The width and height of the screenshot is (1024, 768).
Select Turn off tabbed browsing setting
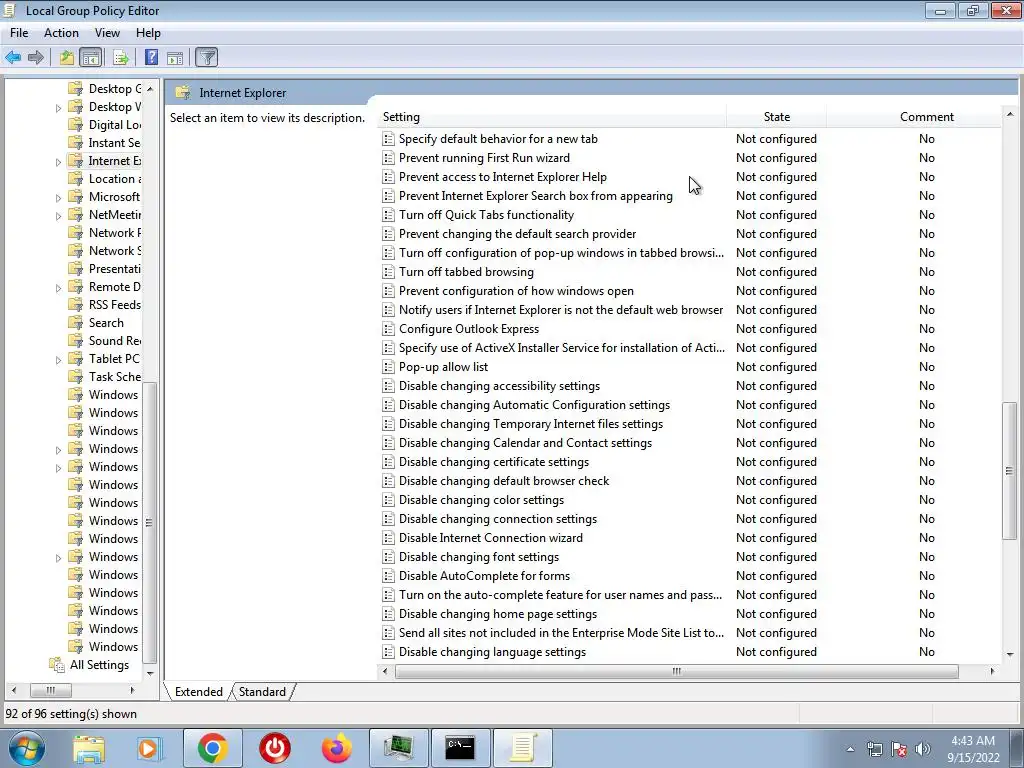(x=466, y=272)
